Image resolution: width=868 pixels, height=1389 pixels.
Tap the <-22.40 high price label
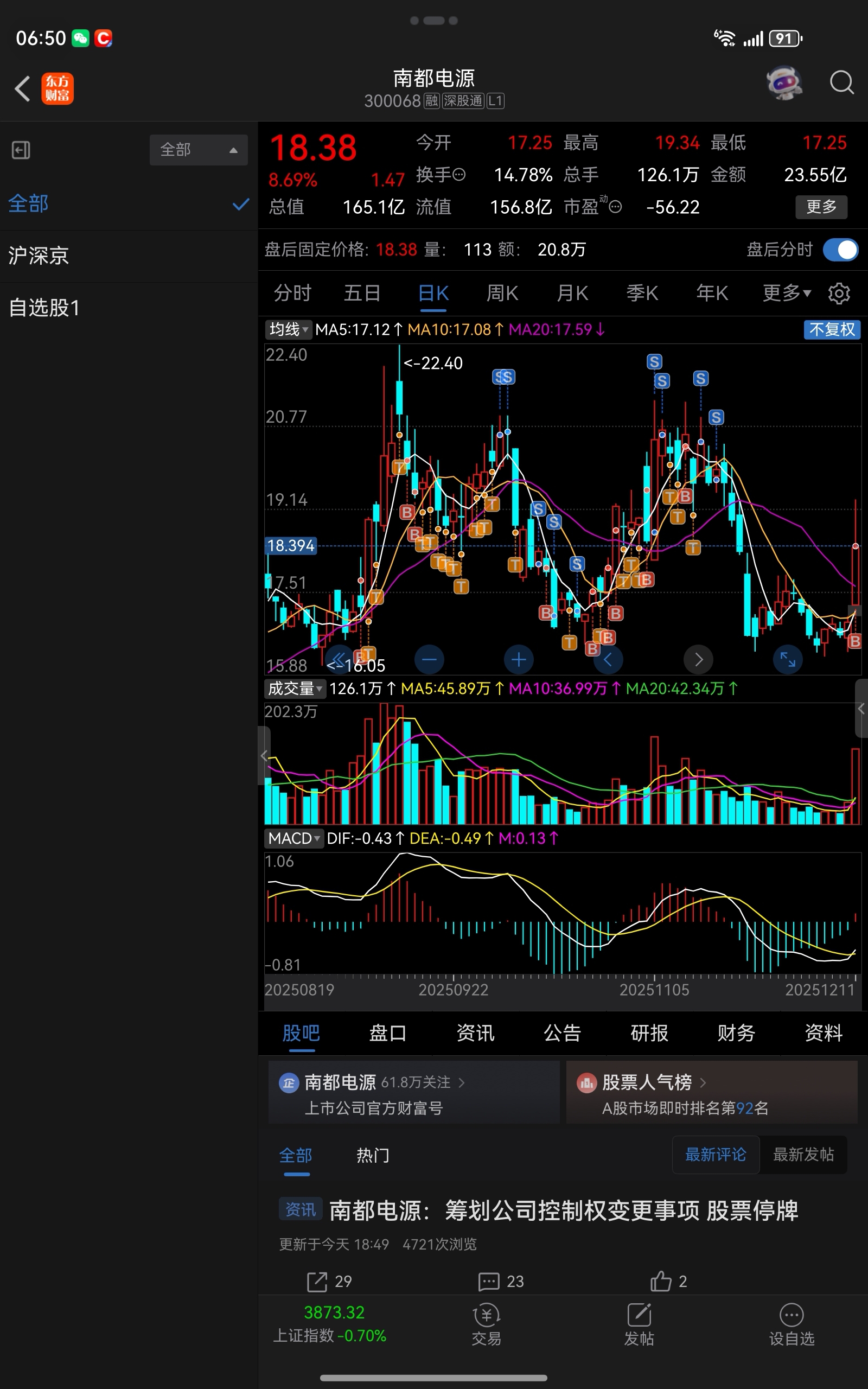pos(433,364)
